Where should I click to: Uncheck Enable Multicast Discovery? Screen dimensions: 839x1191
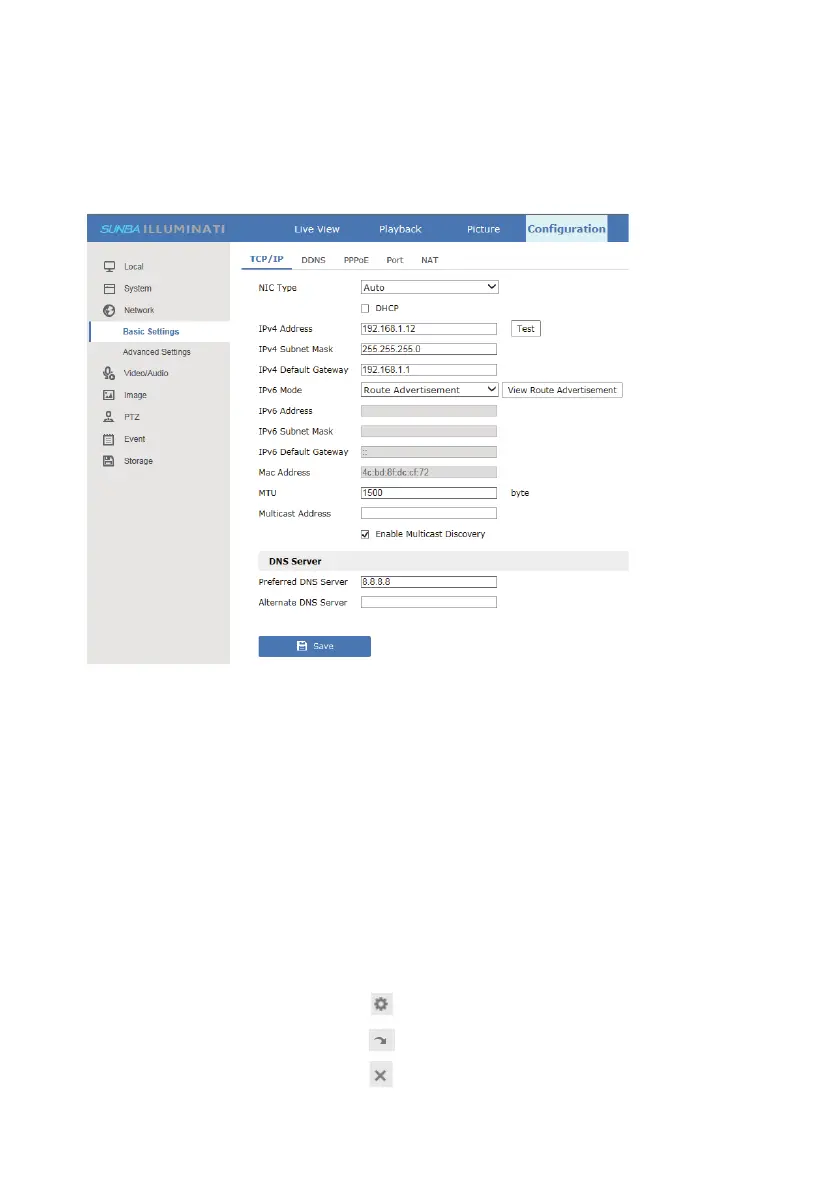[366, 534]
